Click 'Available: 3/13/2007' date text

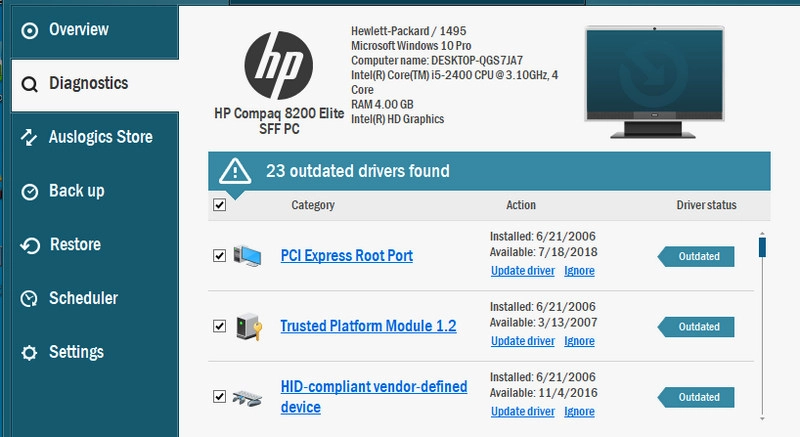tap(543, 322)
